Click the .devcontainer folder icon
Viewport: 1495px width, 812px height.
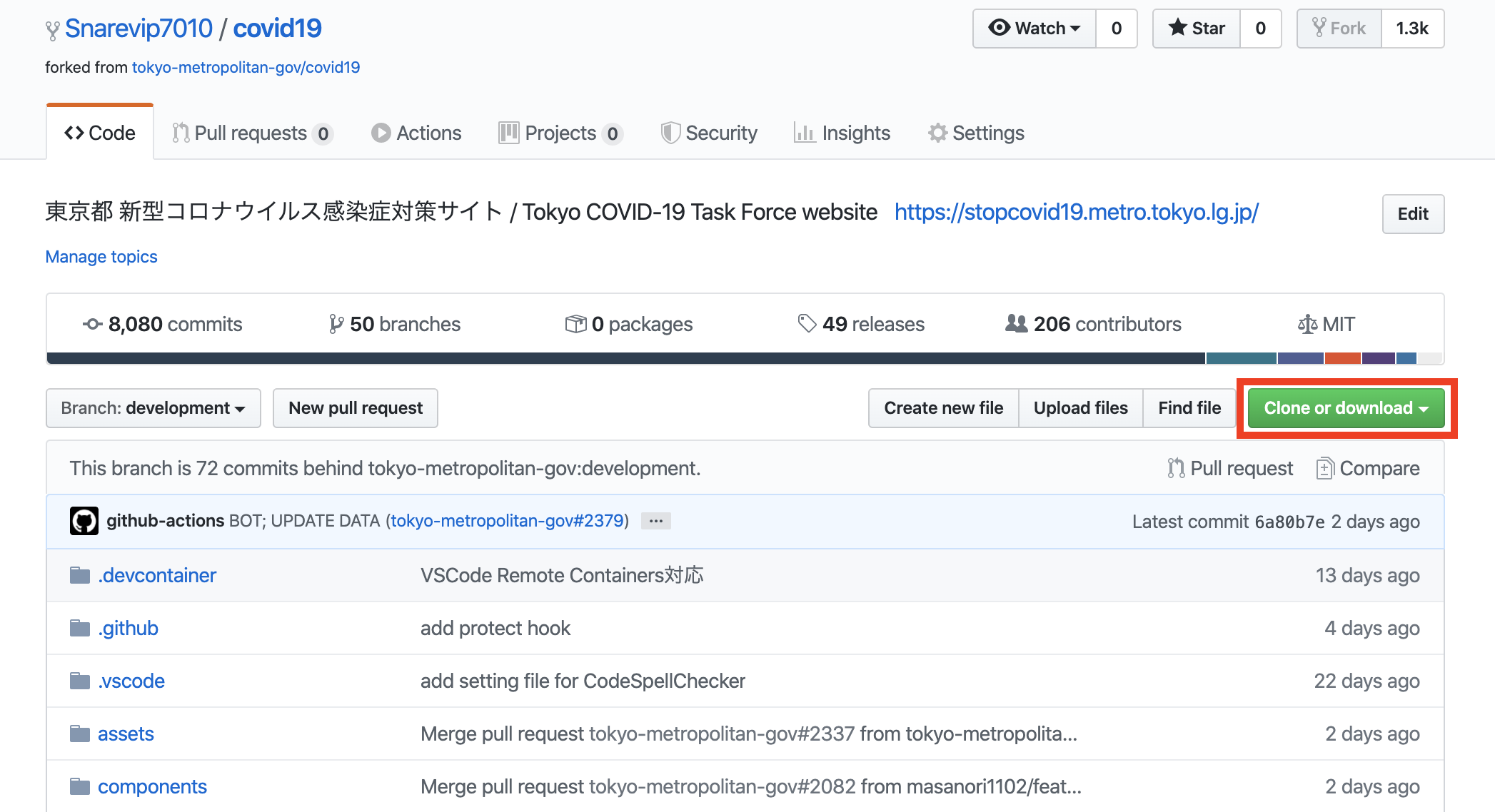[x=80, y=575]
